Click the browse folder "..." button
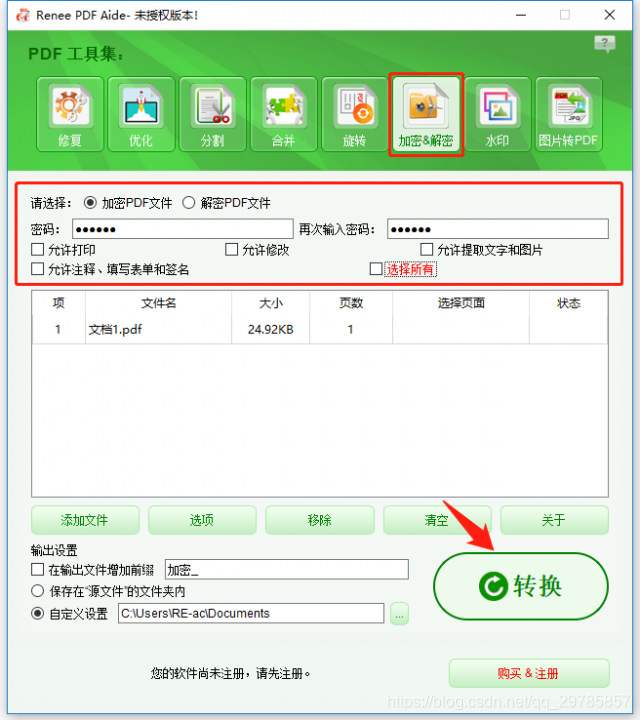Image resolution: width=640 pixels, height=720 pixels. pos(399,613)
